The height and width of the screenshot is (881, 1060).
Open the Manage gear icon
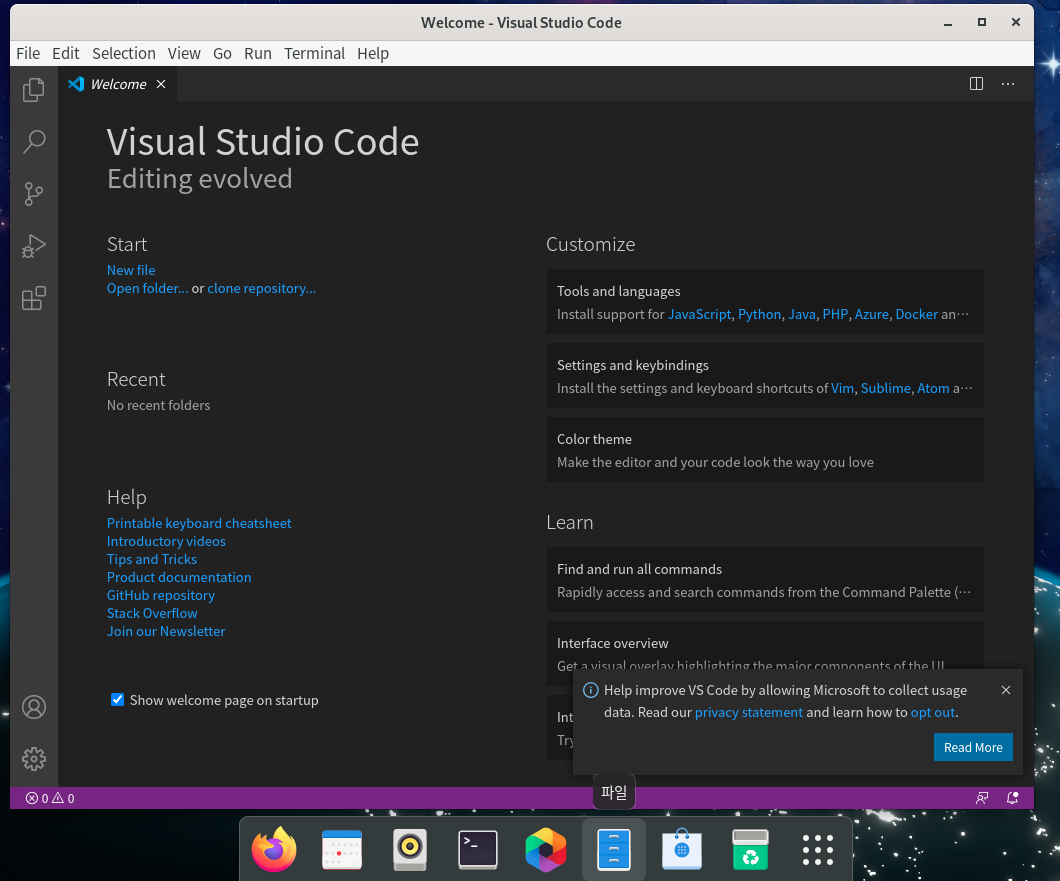[x=34, y=759]
